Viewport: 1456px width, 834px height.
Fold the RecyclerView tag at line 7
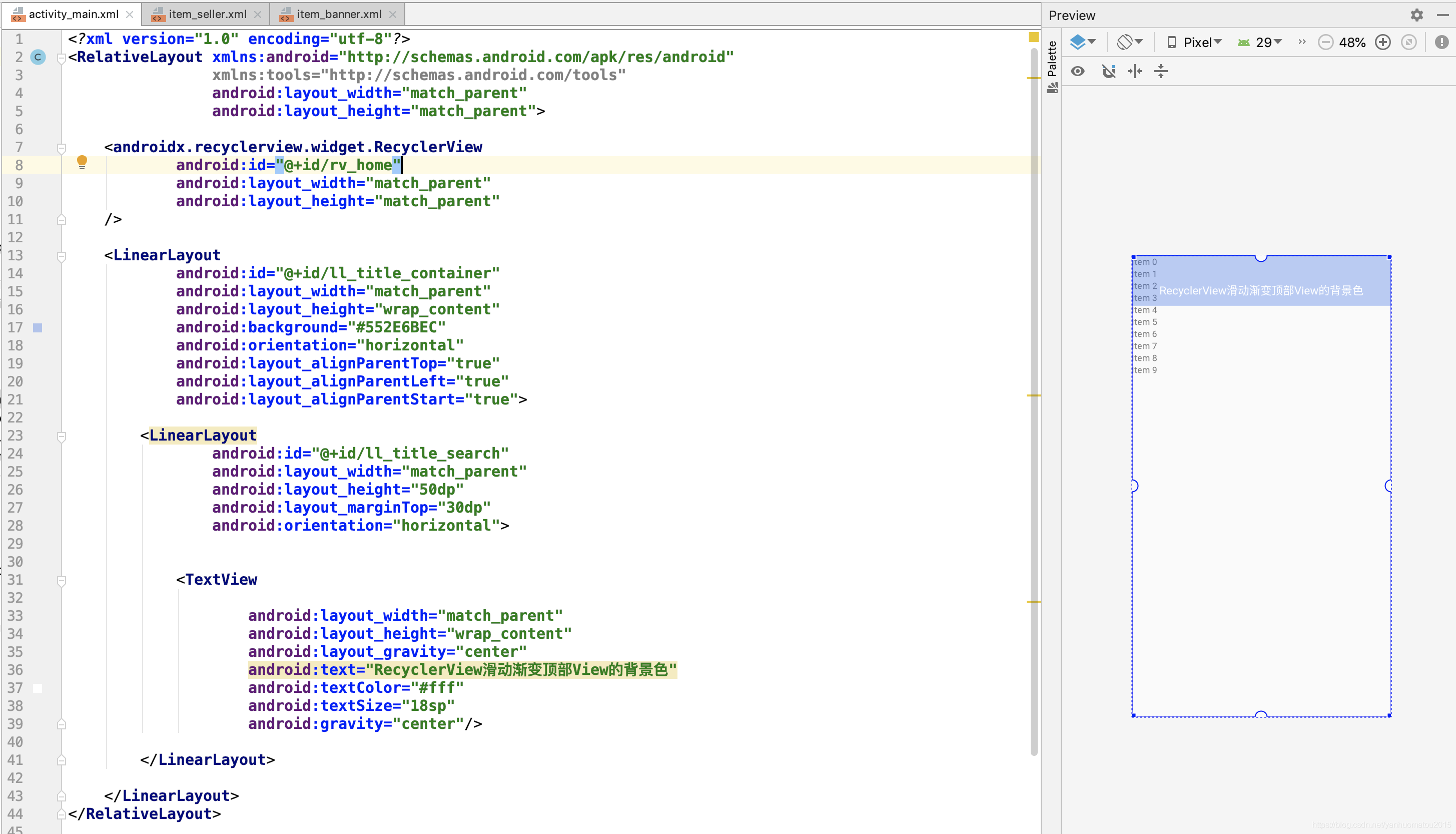click(61, 148)
